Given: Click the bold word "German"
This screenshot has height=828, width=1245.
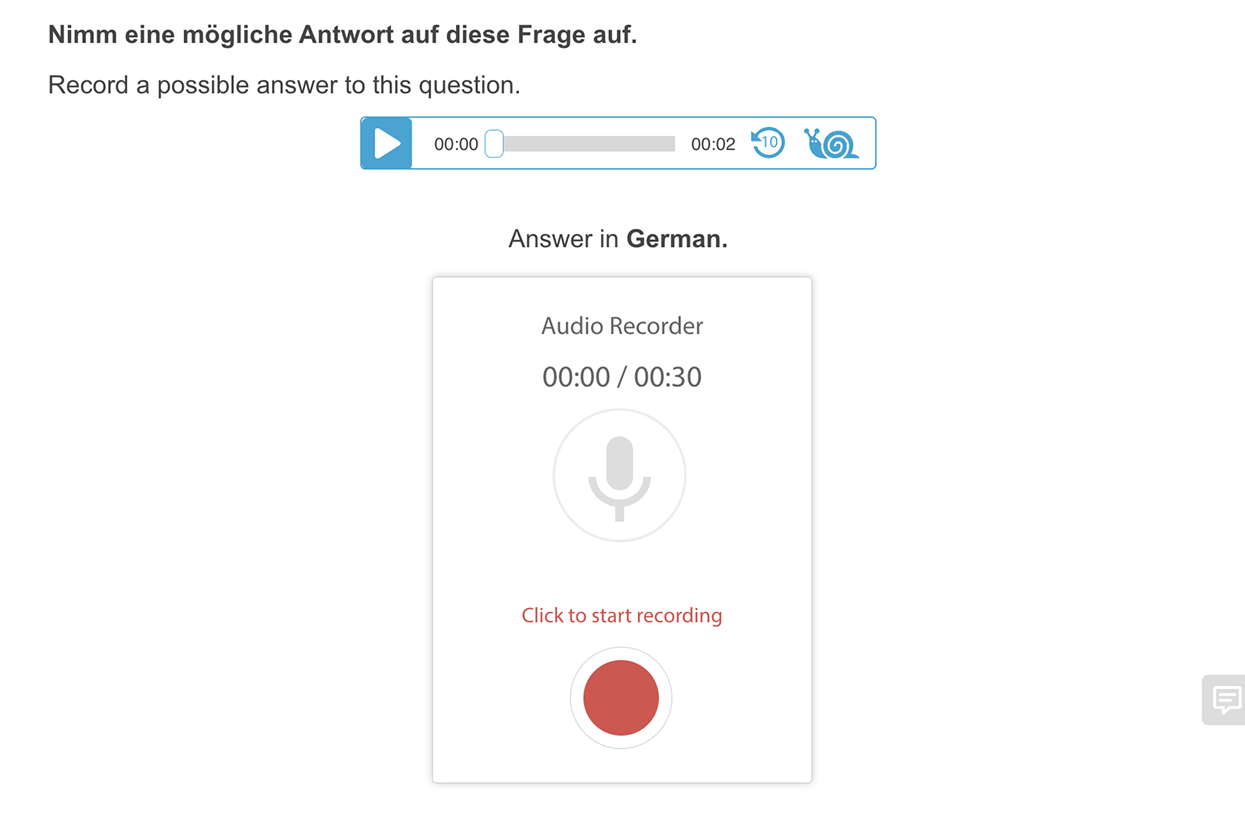Looking at the screenshot, I should click(x=676, y=239).
